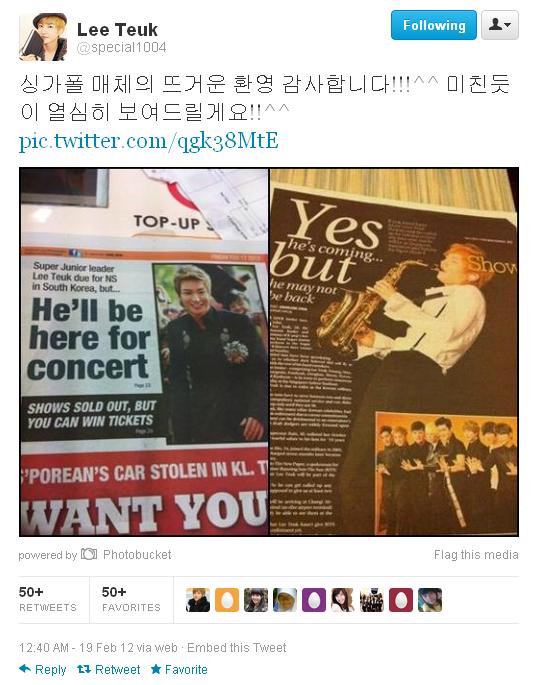Click Flag this media
The image size is (552, 685).
click(476, 554)
